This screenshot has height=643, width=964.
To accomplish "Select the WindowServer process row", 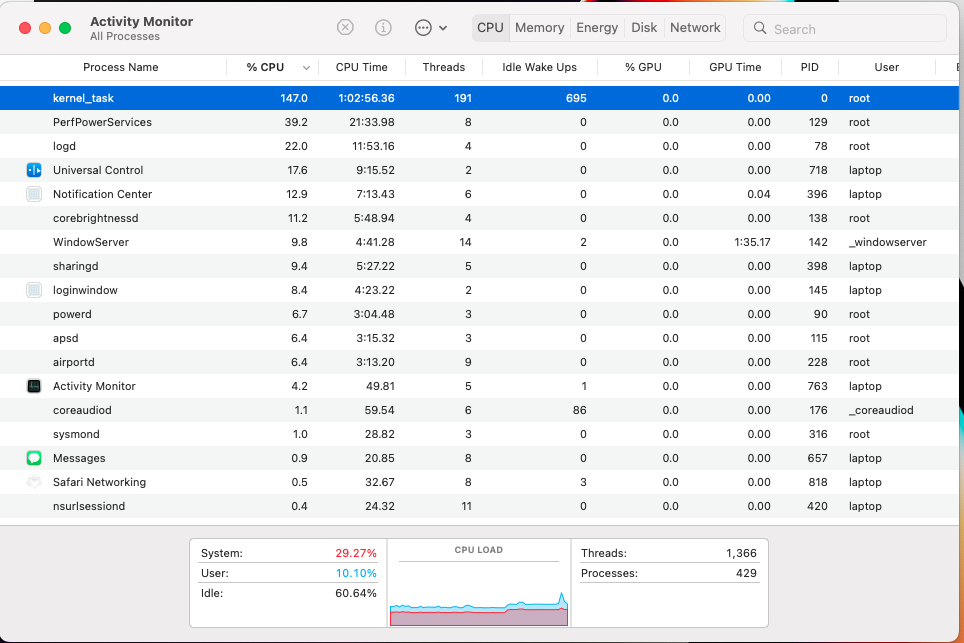I will point(480,242).
